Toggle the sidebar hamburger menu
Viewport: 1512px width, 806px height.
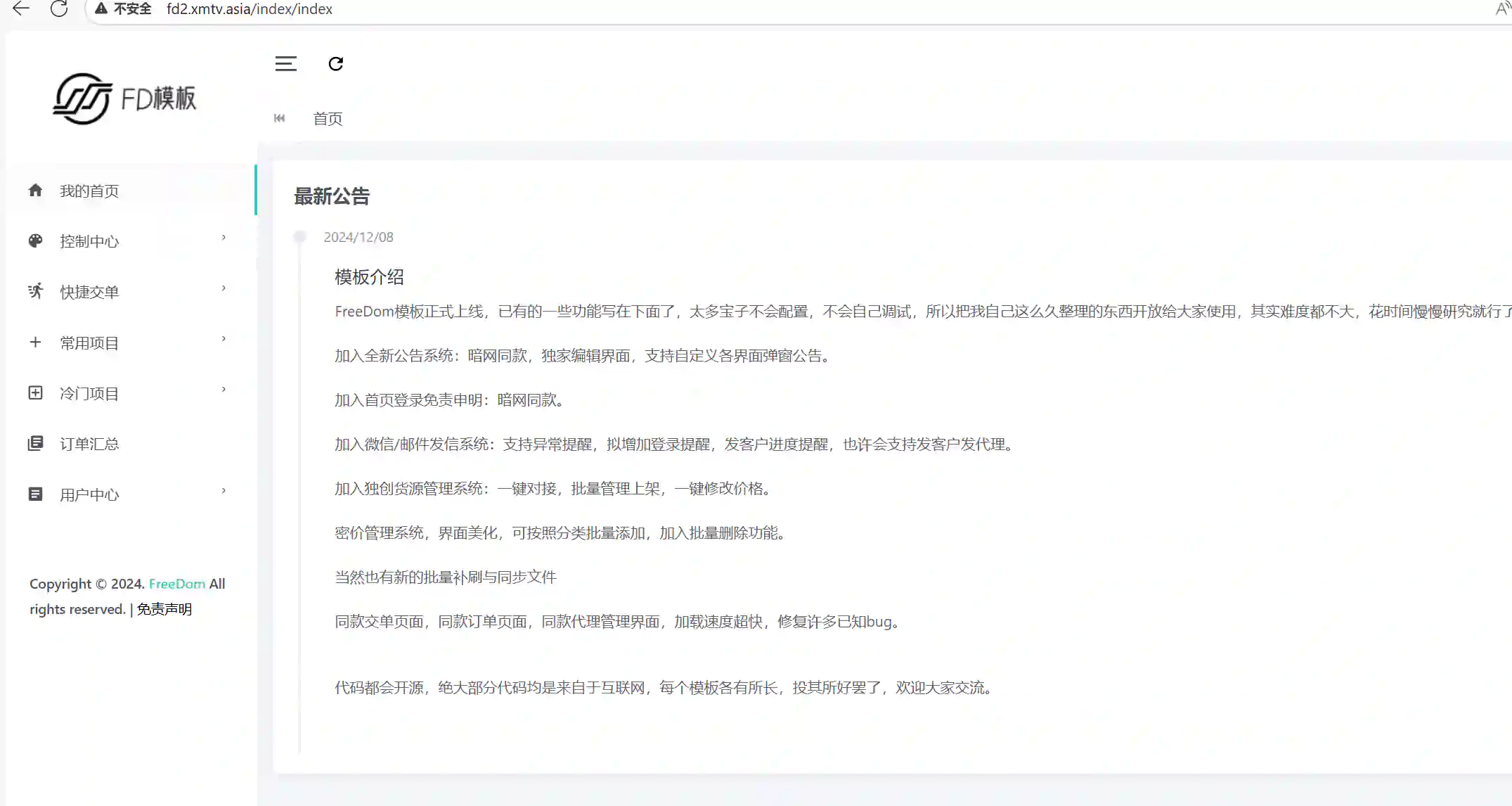pos(285,64)
